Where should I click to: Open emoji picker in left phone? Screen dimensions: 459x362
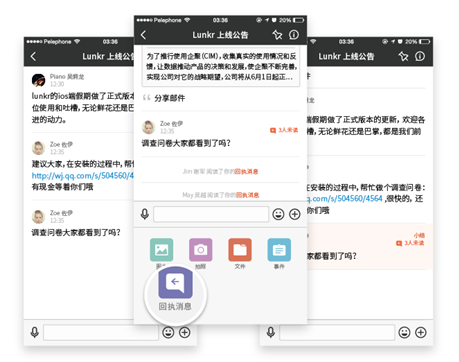pos(168,332)
